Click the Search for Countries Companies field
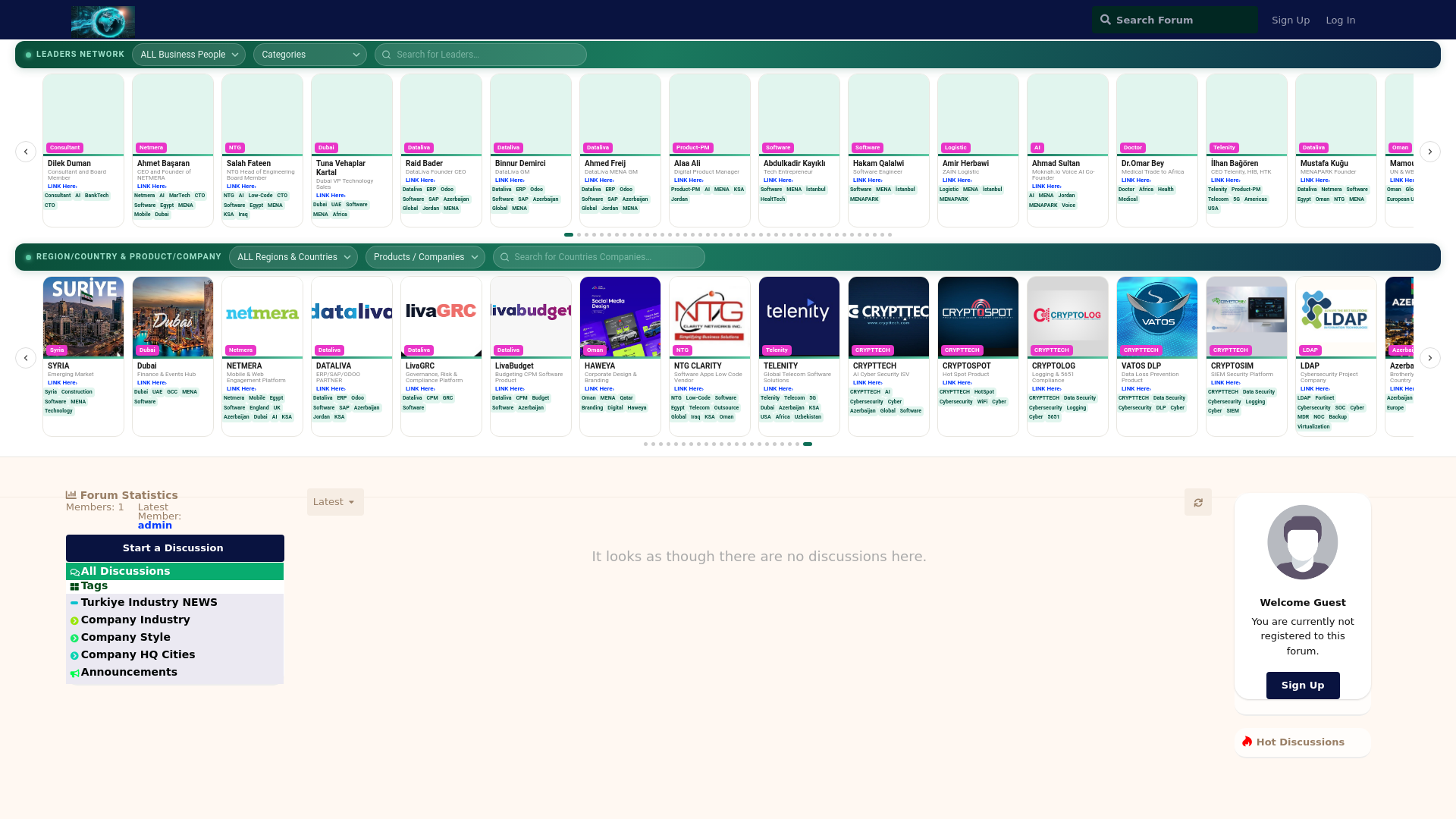Viewport: 1456px width, 819px height. (x=599, y=257)
